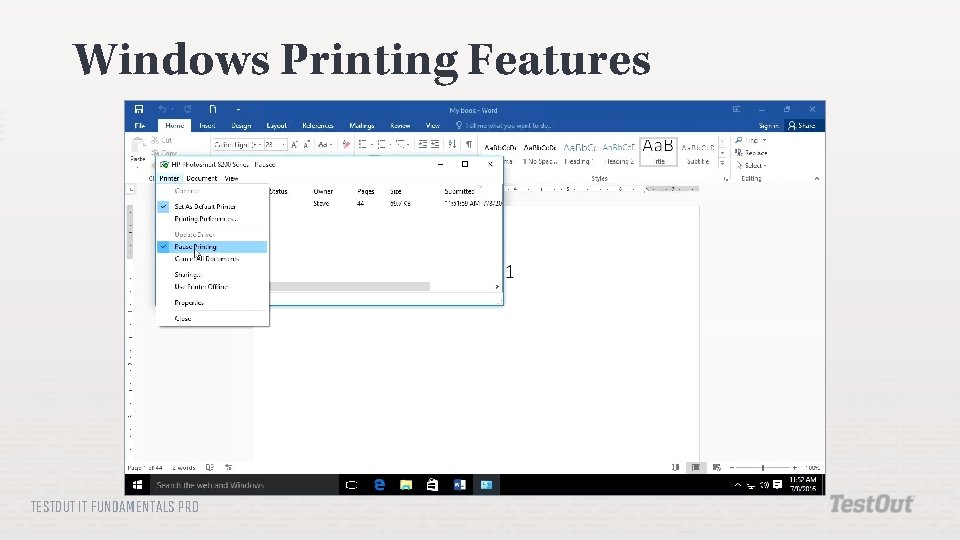Click the Increase Indent icon

click(x=435, y=144)
